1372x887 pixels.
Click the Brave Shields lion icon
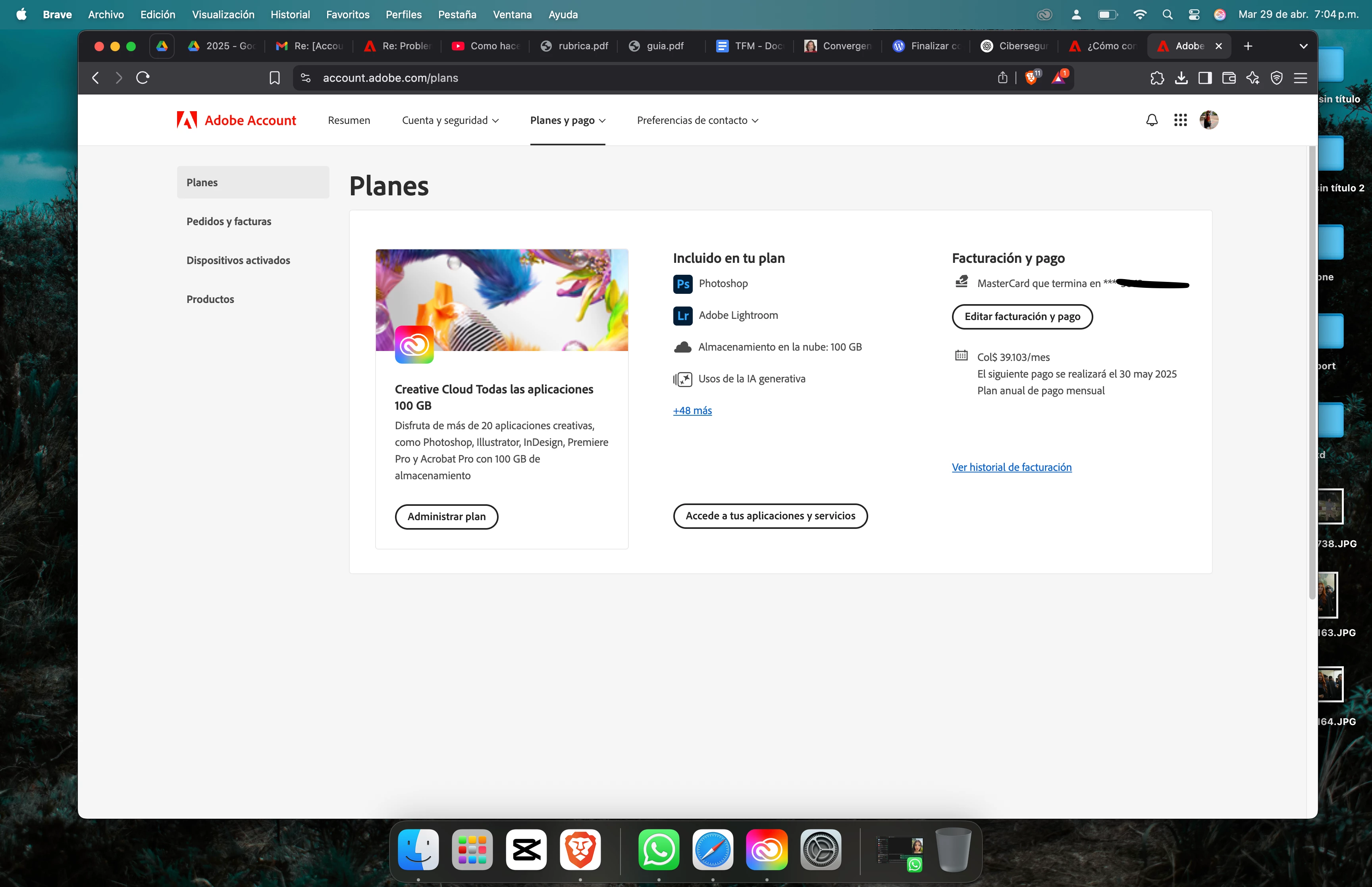click(x=1031, y=78)
